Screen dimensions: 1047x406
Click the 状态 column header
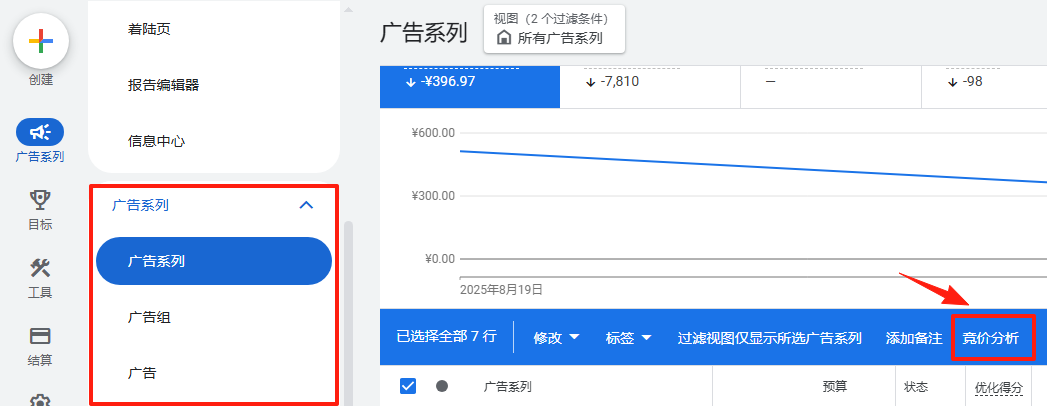(915, 387)
